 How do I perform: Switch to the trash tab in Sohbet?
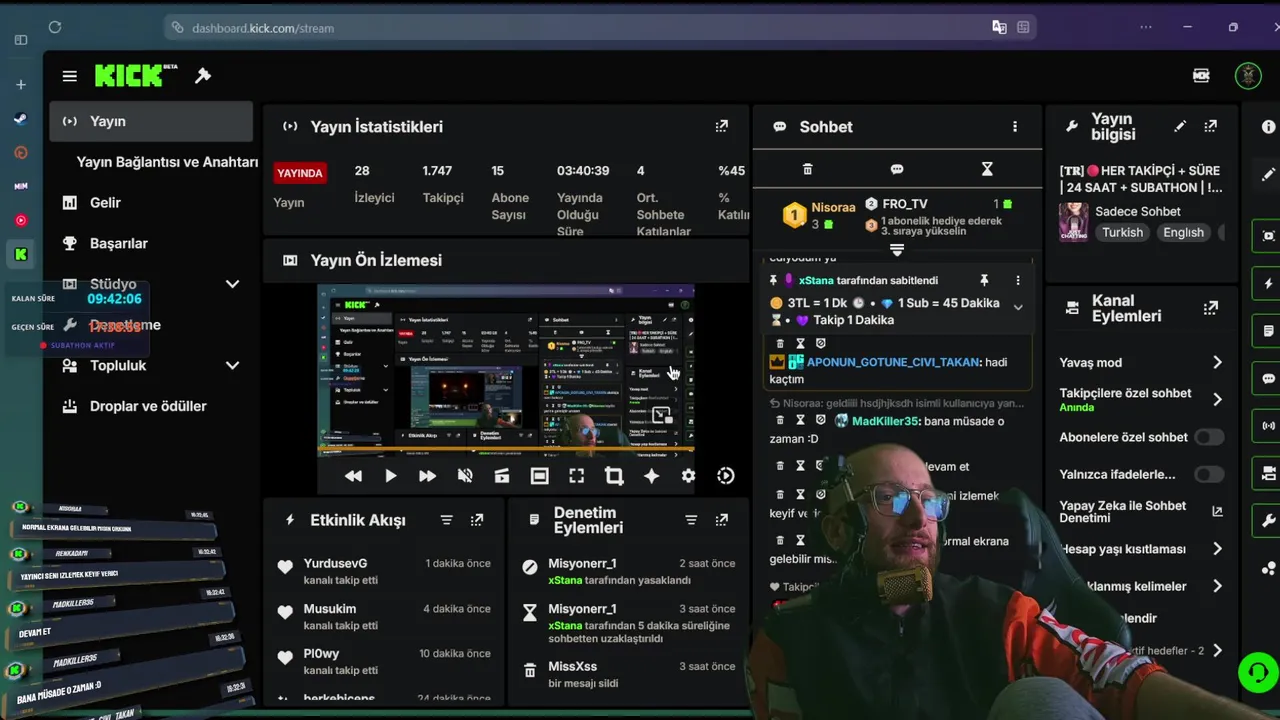point(808,169)
